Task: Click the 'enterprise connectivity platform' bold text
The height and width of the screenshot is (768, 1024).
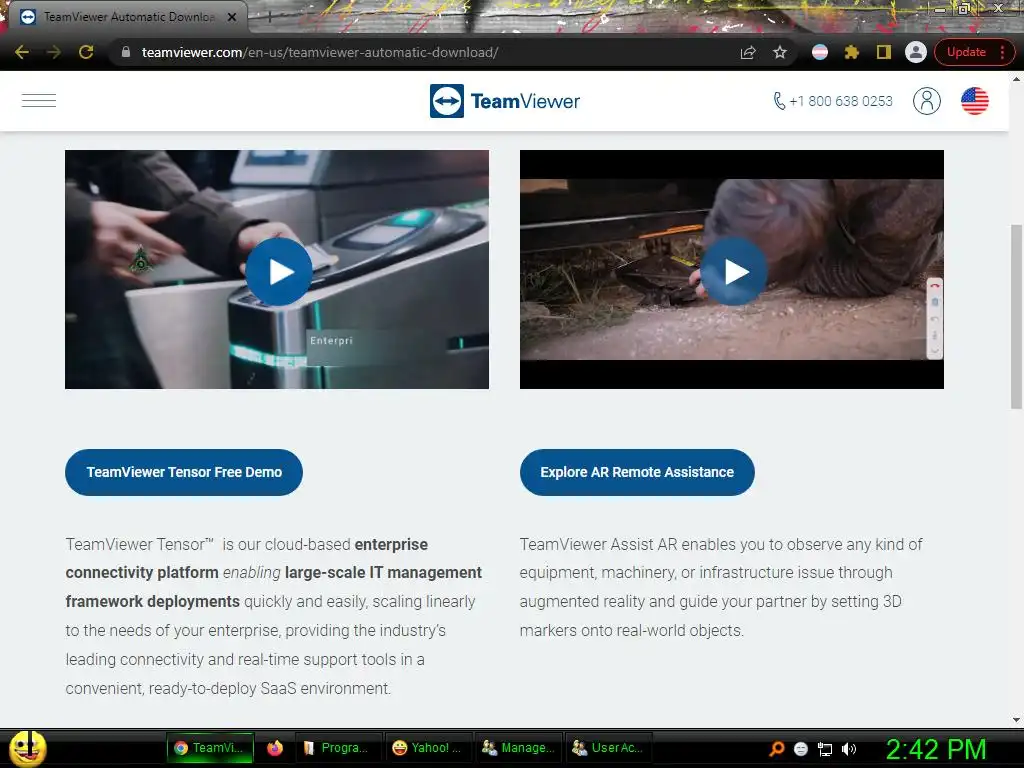Action: [246, 558]
